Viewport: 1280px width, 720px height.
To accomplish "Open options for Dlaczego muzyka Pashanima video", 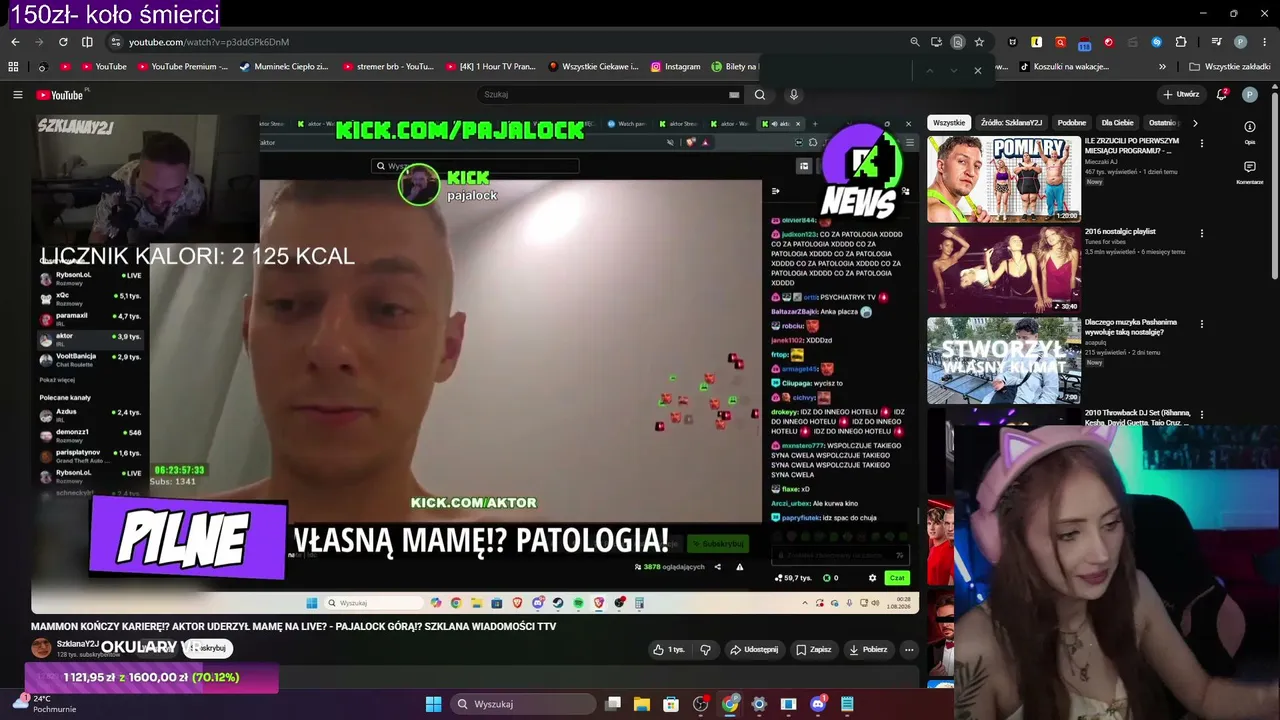I will (1202, 324).
